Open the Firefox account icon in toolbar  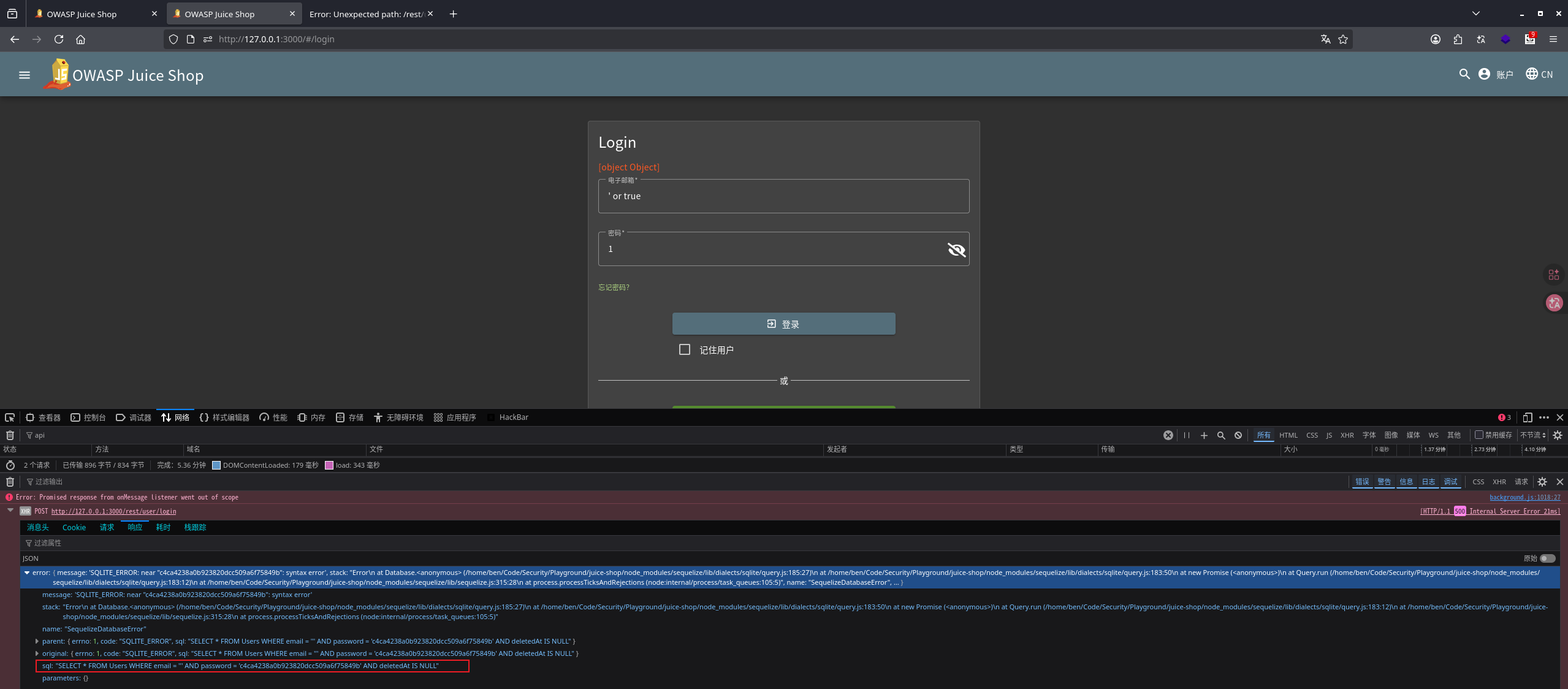click(1436, 39)
